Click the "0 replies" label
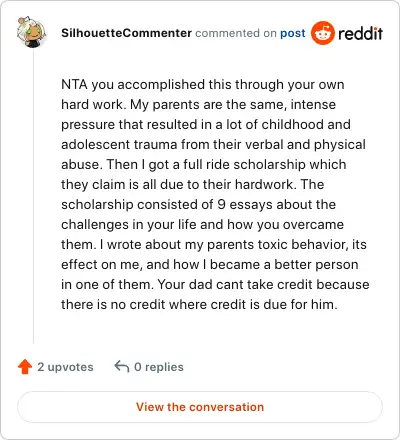 click(159, 367)
